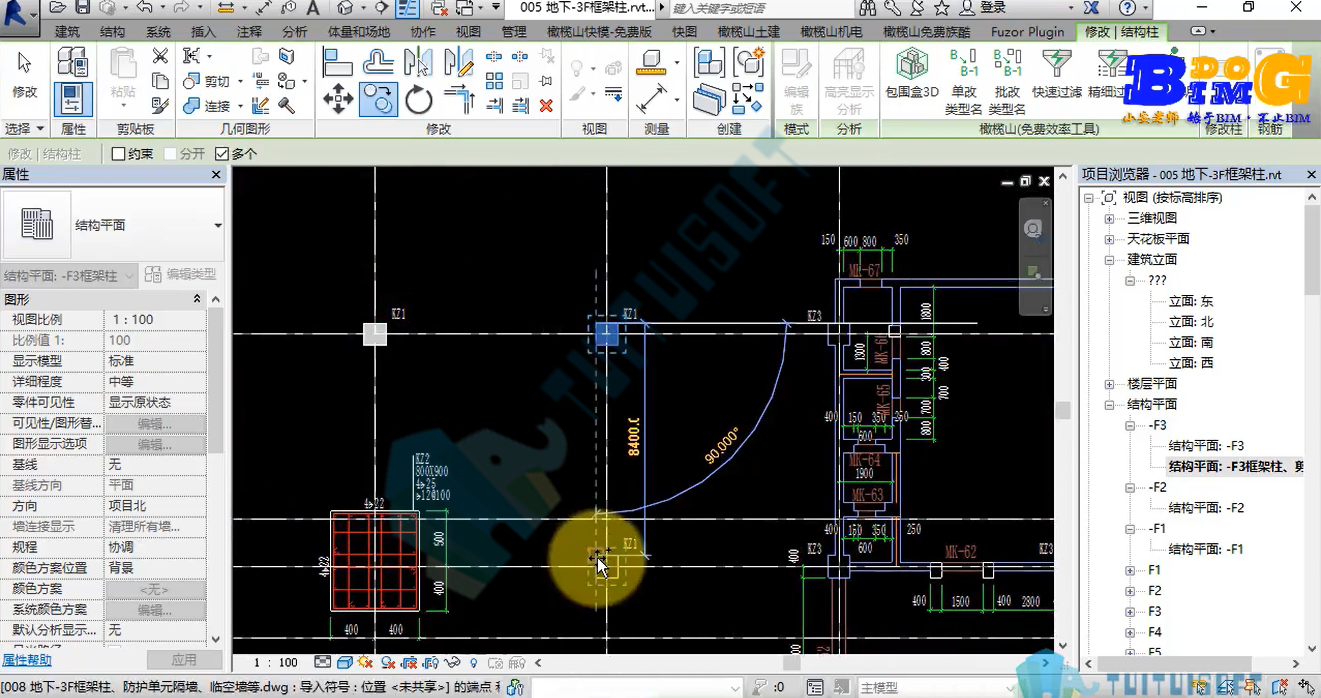Click the Mirror - Draw Axis icon

click(x=459, y=62)
